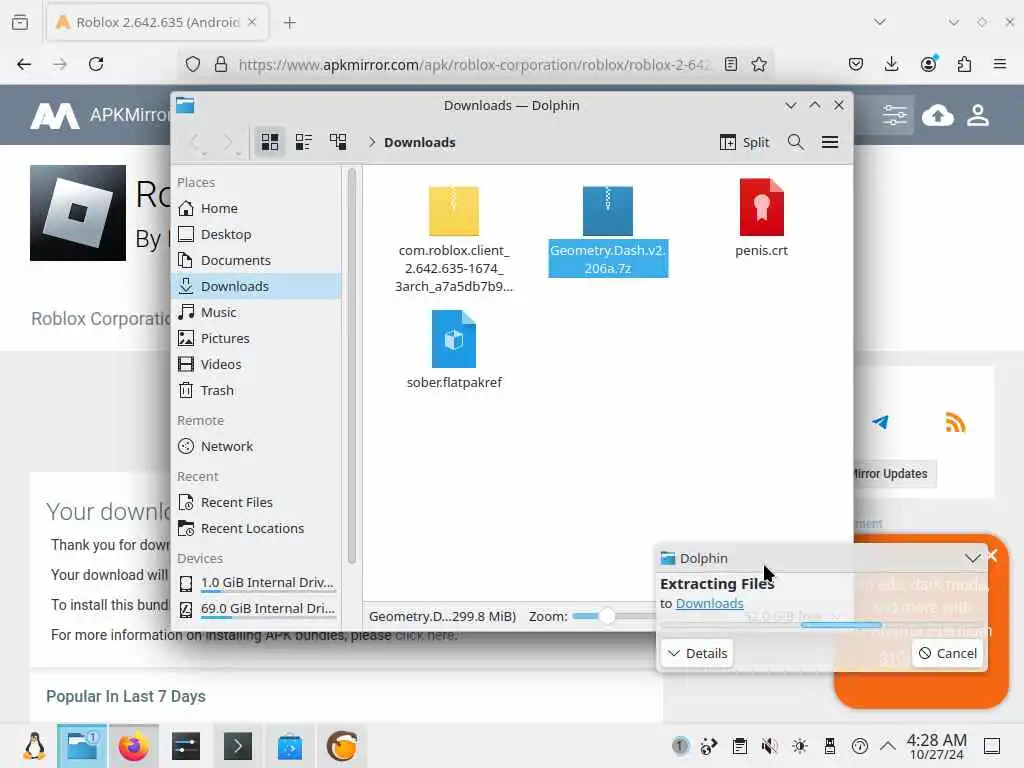Click the Firefox URL address bar
Viewport: 1024px width, 768px height.
tap(473, 64)
